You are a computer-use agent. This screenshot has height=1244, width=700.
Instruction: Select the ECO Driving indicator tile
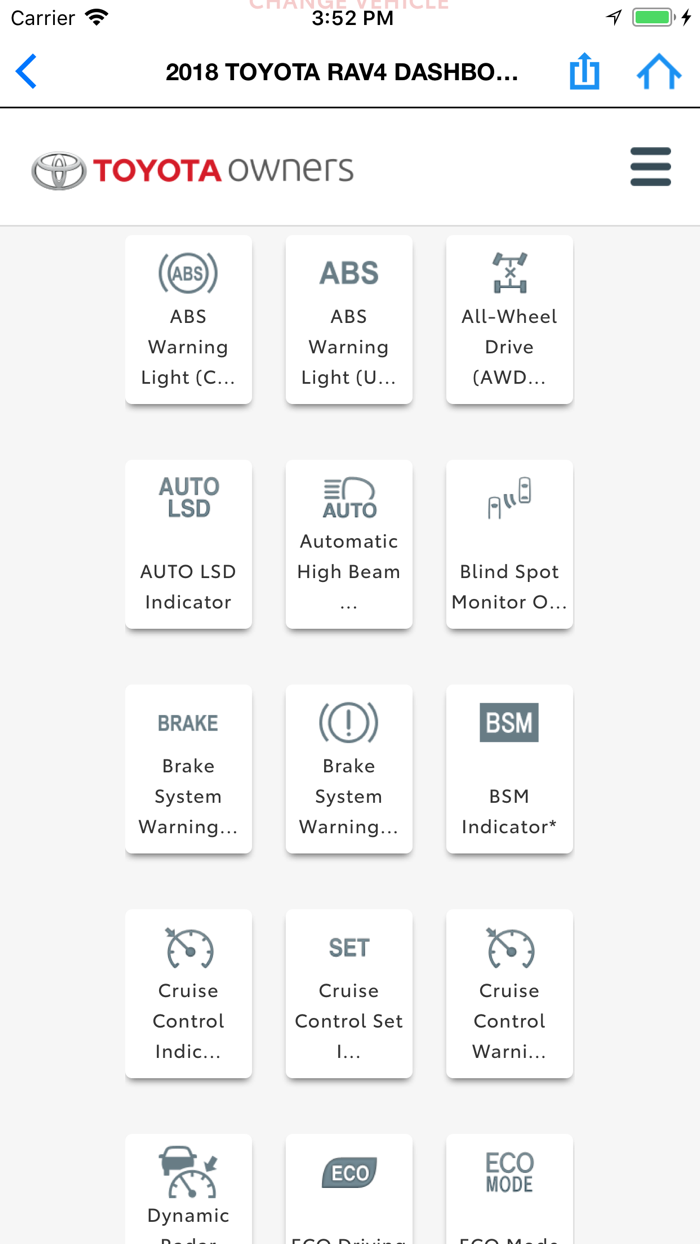point(348,1190)
